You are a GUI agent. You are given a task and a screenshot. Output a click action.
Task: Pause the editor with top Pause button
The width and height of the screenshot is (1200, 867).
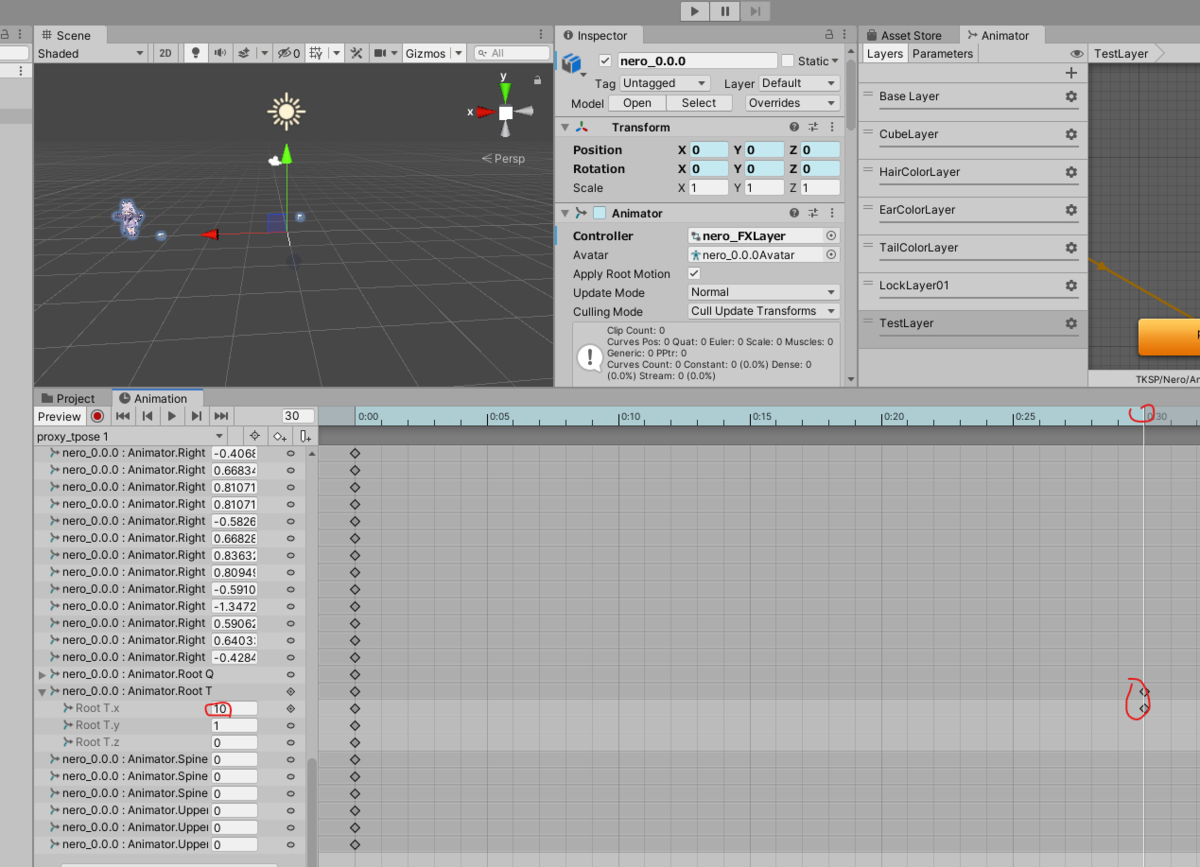[725, 11]
